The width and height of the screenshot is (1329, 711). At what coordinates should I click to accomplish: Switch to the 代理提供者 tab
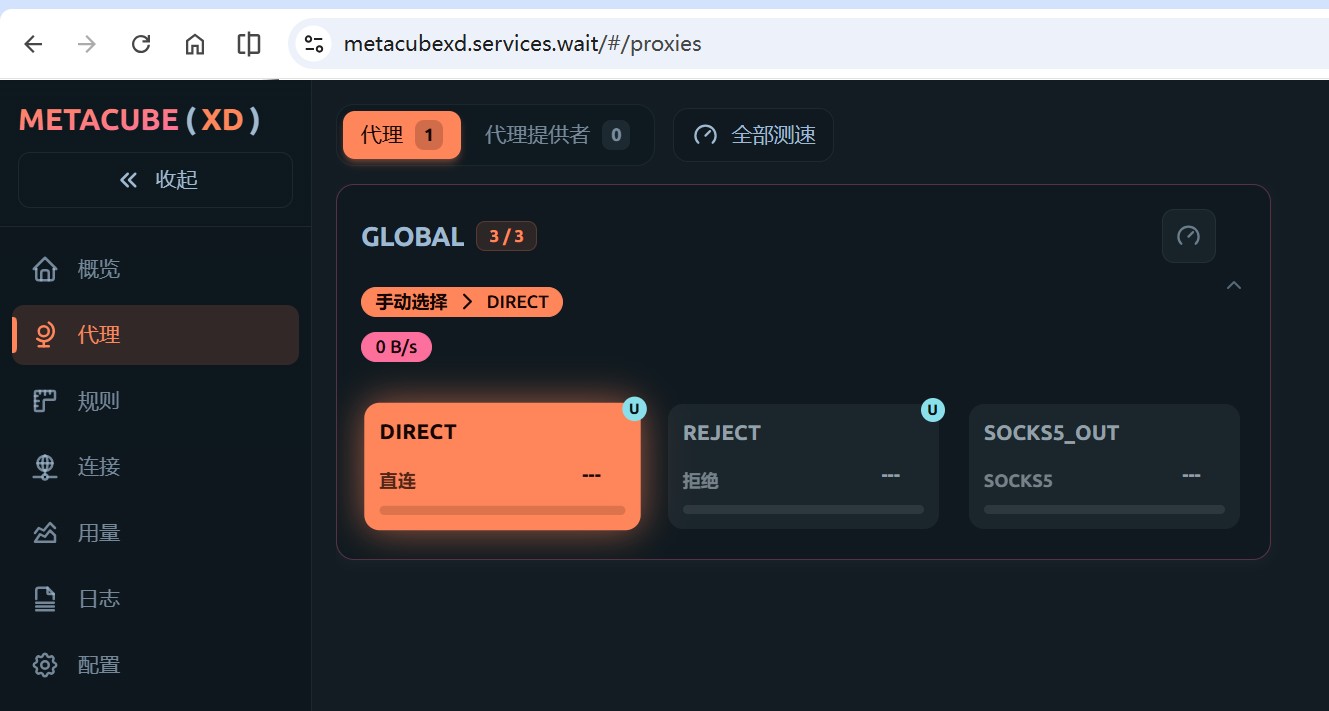tap(556, 135)
